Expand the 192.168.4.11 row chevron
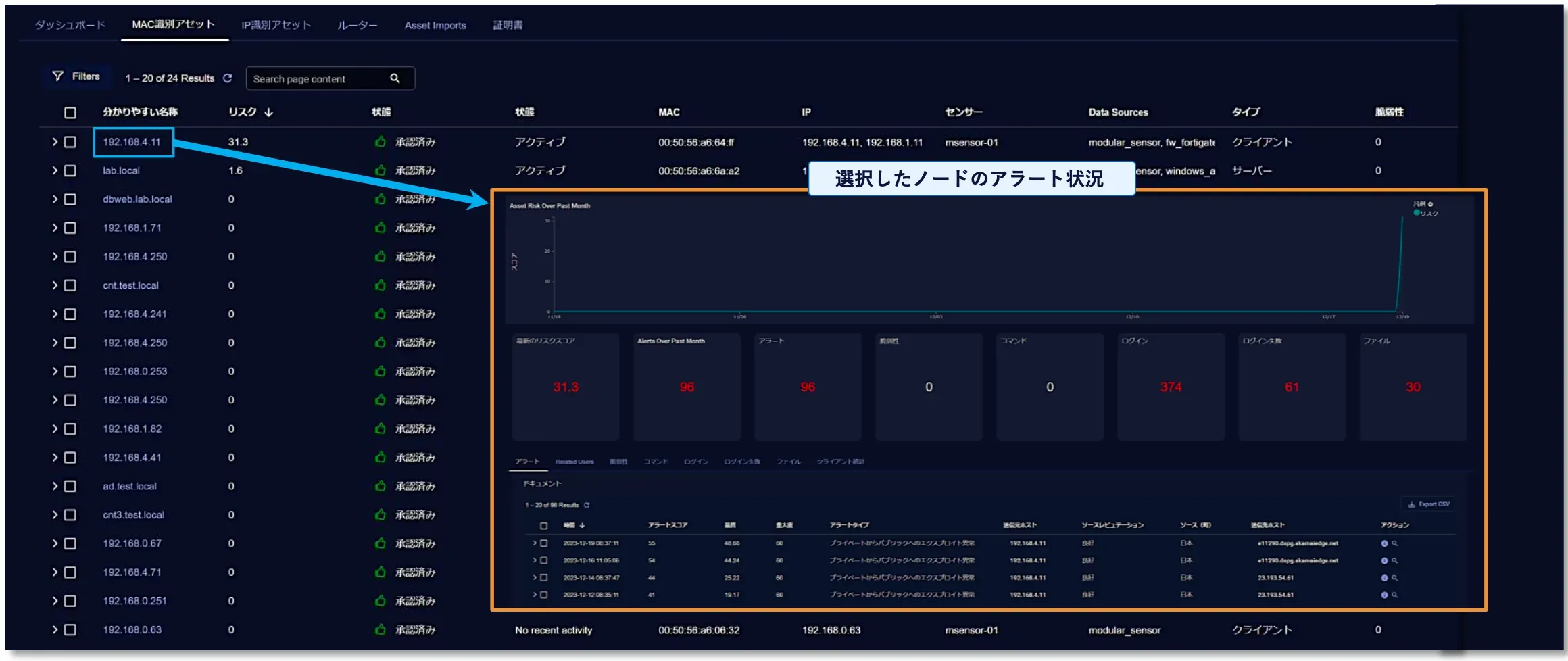Viewport: 1568px width, 661px height. tap(55, 142)
